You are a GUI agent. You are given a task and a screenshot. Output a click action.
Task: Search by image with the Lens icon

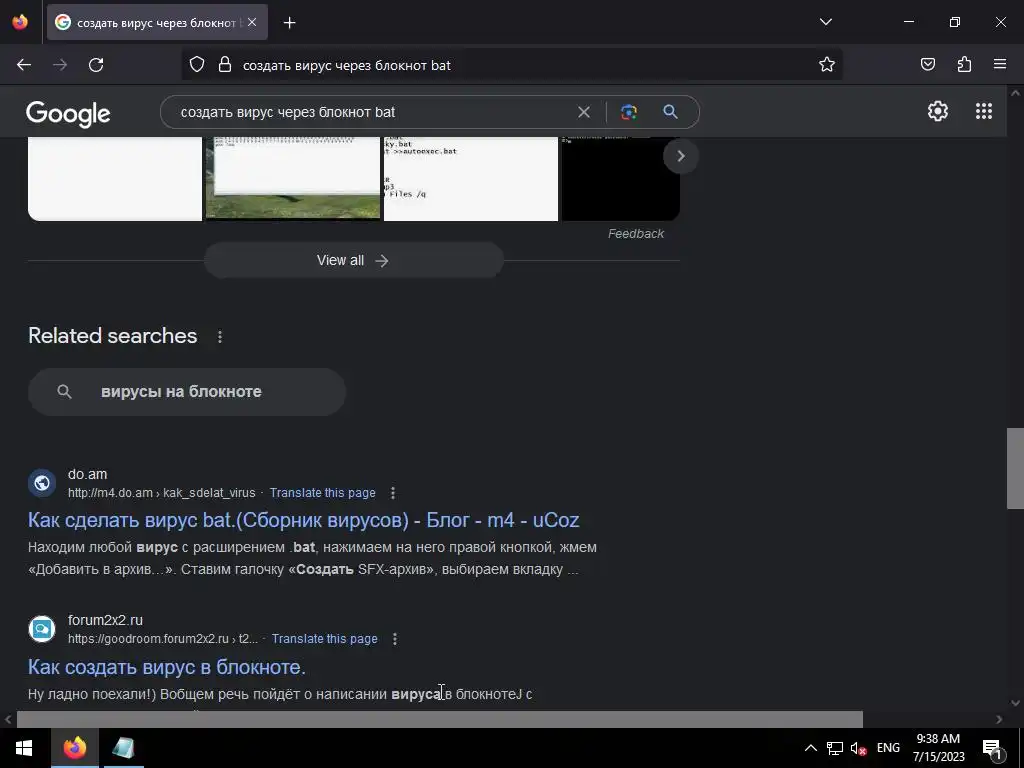click(x=629, y=112)
